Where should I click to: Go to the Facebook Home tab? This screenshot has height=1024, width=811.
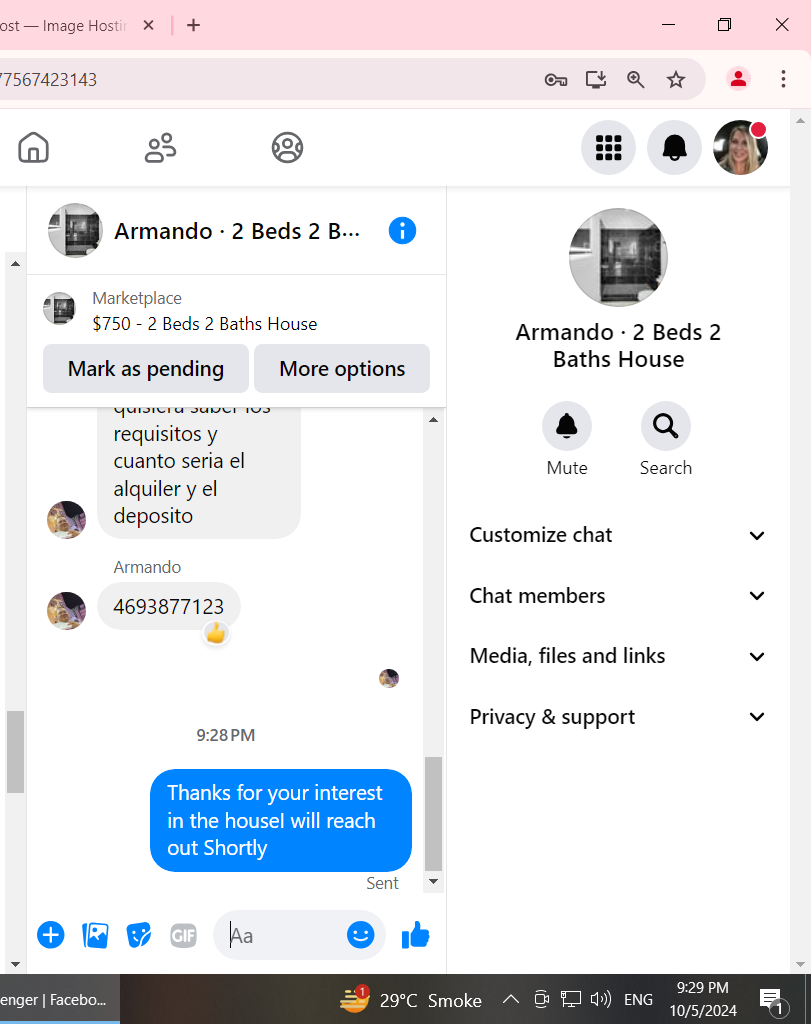33,148
